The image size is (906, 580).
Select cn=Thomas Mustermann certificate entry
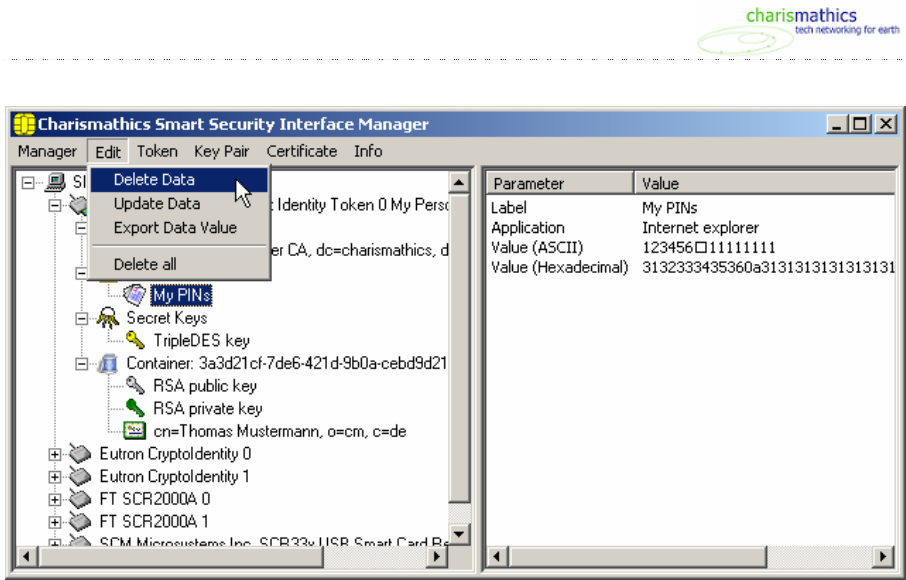(280, 432)
